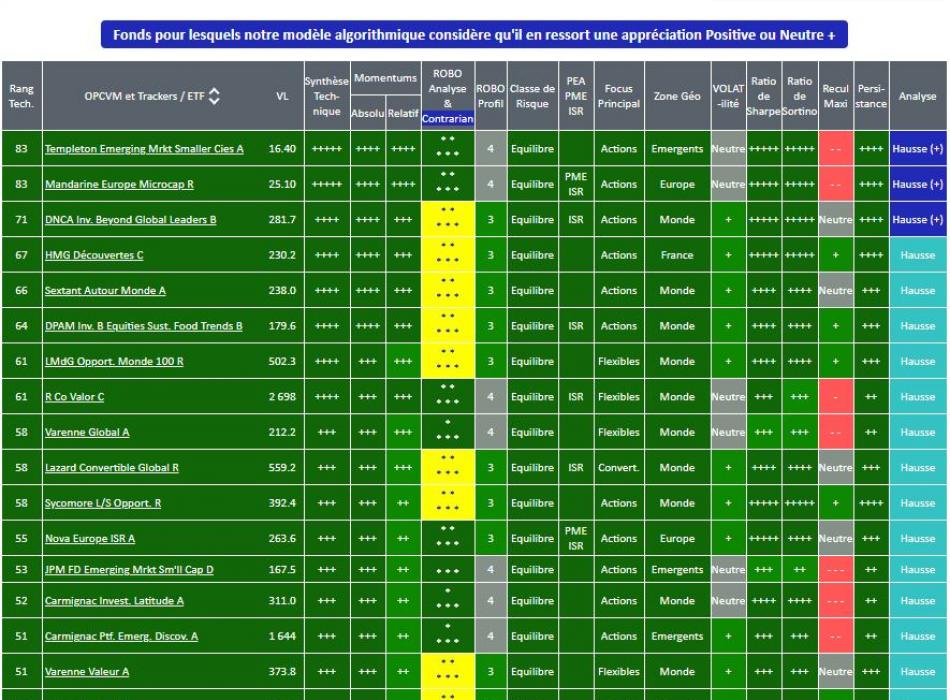
Task: Follow the DNCA Inv. Beyond Global Leaders B link
Action: click(130, 220)
